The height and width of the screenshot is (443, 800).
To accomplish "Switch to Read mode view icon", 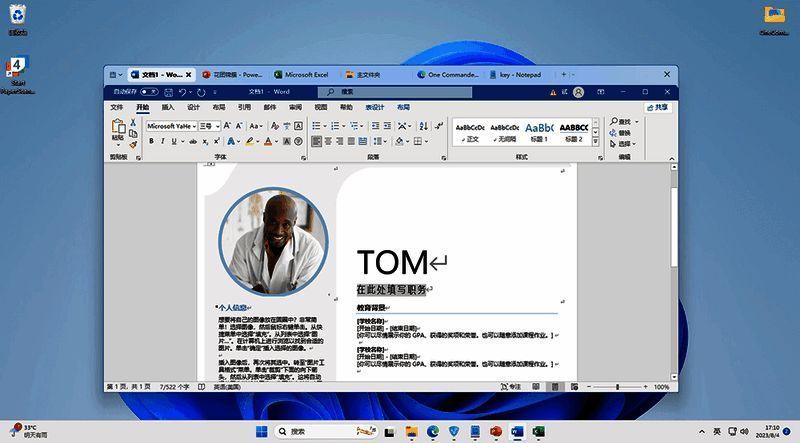I will tap(536, 387).
